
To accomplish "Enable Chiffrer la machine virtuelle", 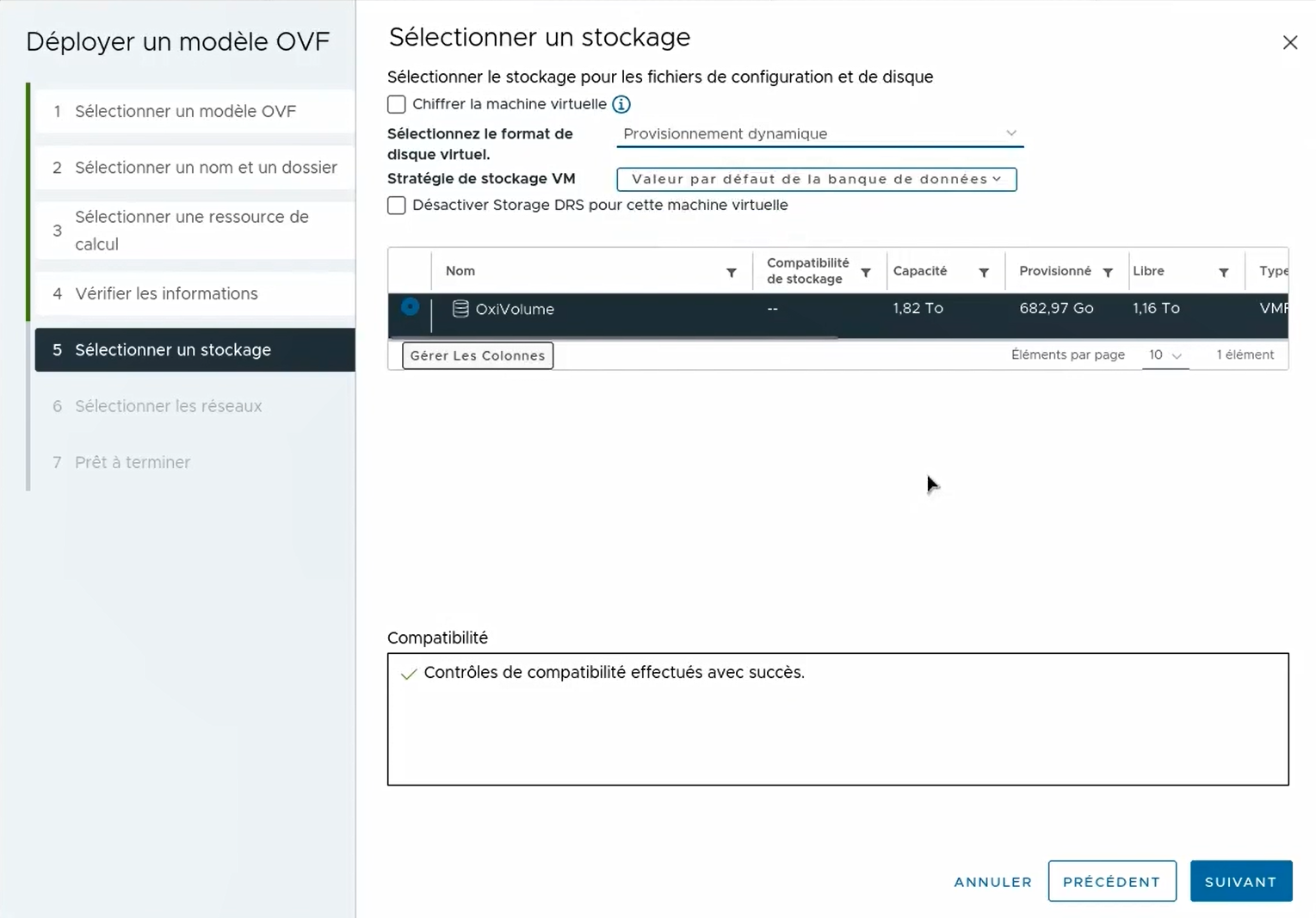I will click(396, 104).
